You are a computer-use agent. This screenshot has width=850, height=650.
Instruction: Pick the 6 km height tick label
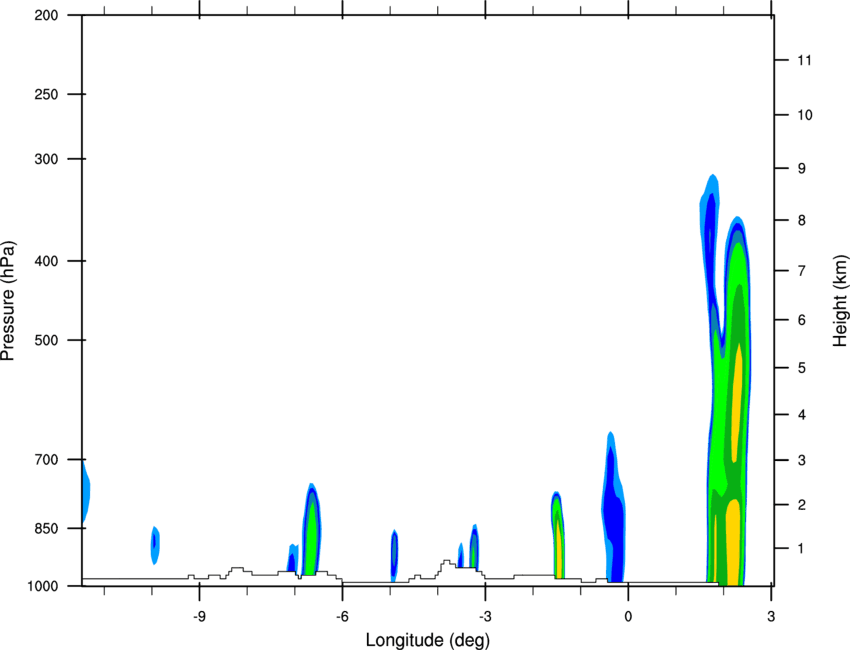click(802, 320)
